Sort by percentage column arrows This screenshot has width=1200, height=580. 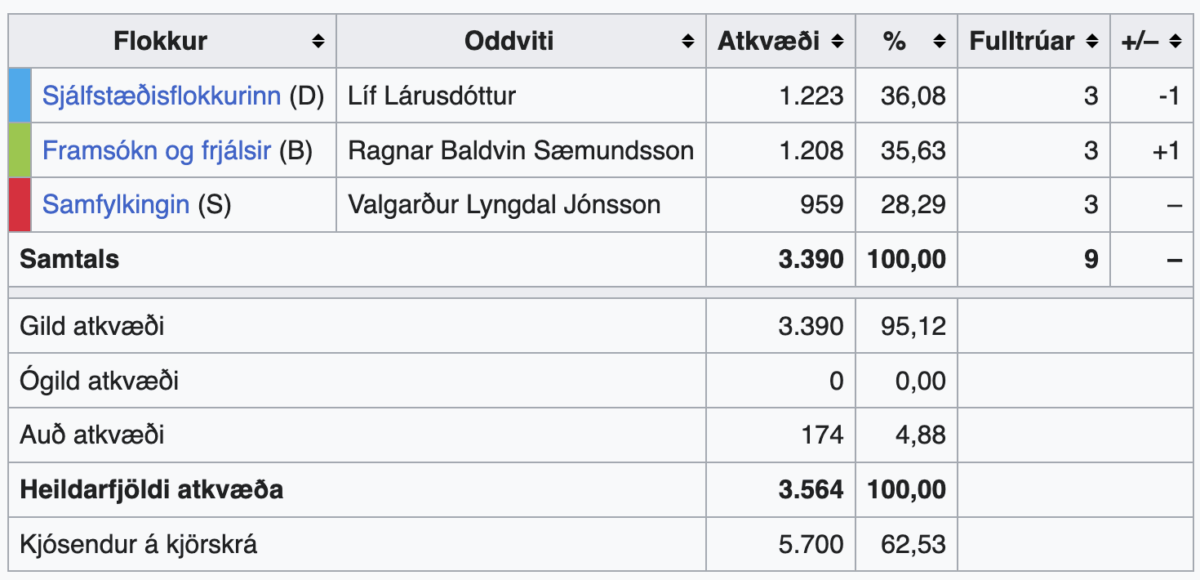(x=939, y=42)
